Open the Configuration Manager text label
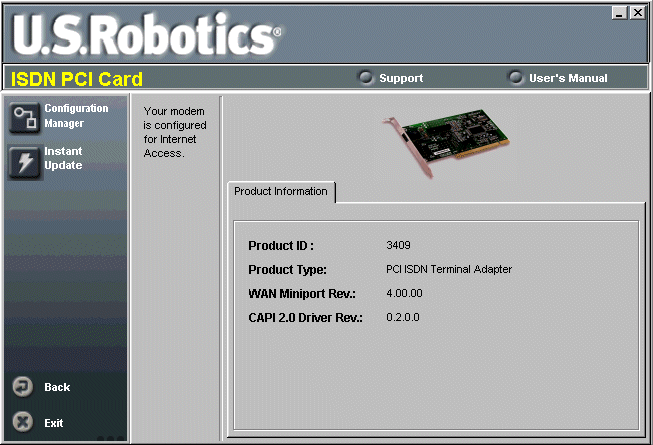This screenshot has height=445, width=653. pyautogui.click(x=76, y=116)
